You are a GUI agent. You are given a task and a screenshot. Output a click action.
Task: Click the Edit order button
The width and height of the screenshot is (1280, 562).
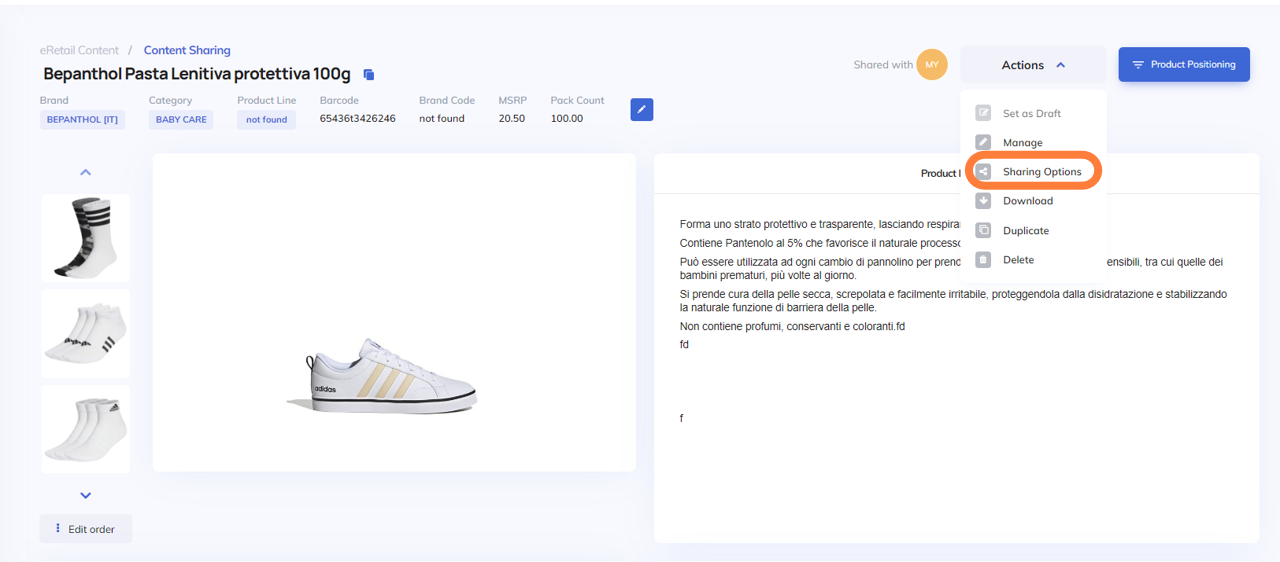(x=86, y=529)
